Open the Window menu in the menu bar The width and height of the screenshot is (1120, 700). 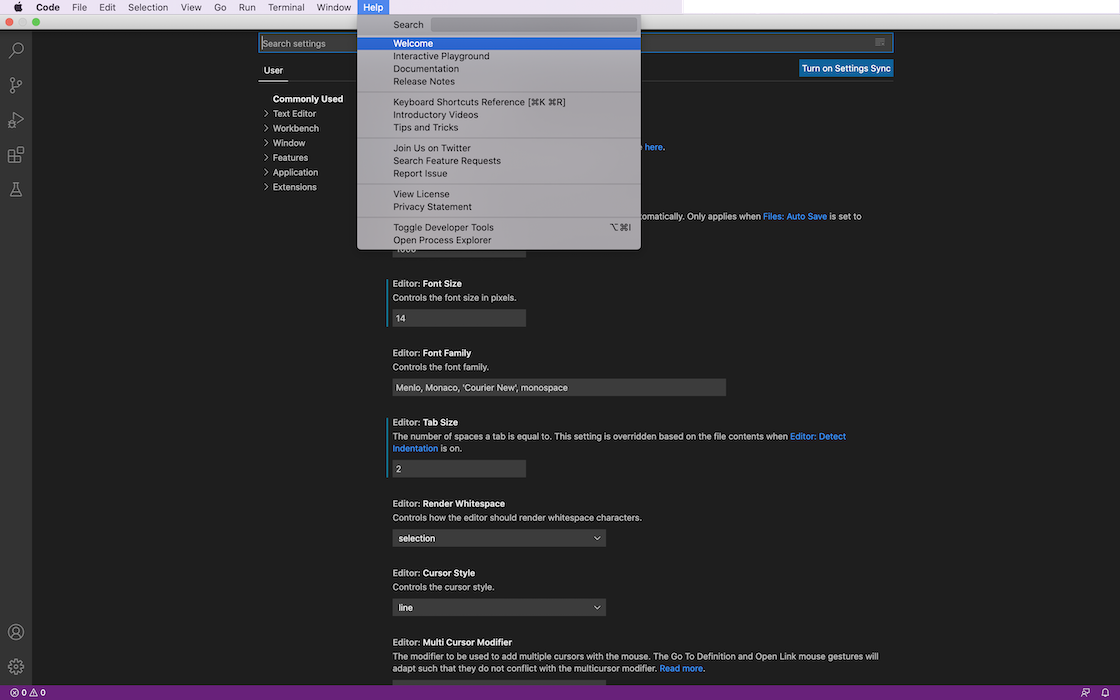[x=333, y=7]
